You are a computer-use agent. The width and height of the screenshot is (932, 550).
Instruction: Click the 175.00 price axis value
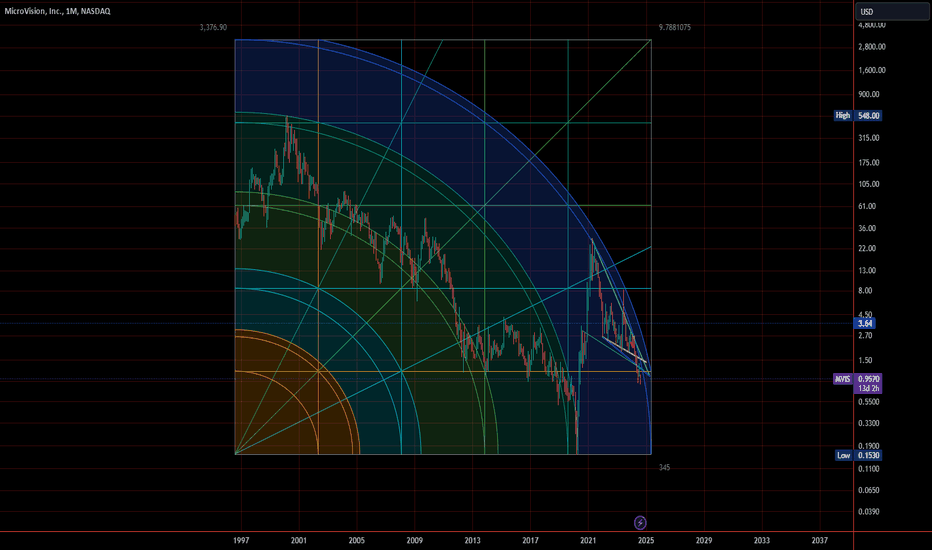pyautogui.click(x=869, y=163)
